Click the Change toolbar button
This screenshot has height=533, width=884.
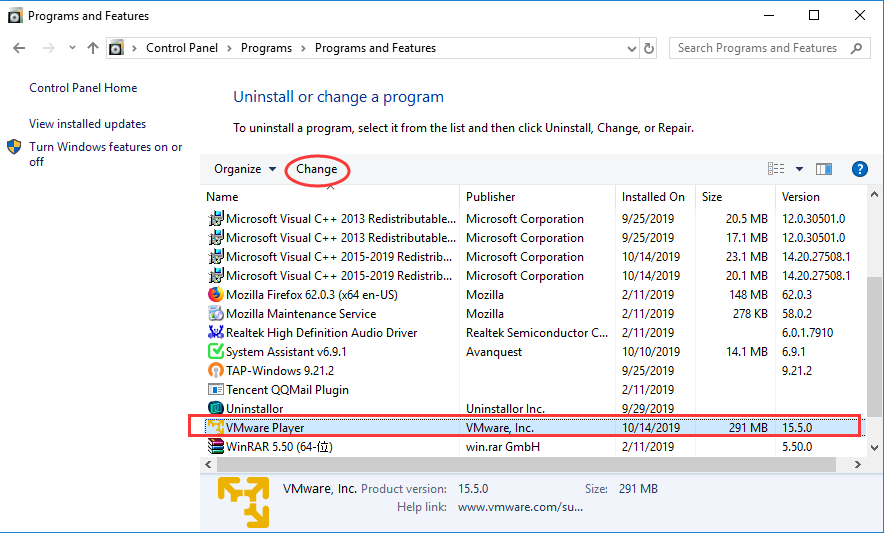[317, 169]
